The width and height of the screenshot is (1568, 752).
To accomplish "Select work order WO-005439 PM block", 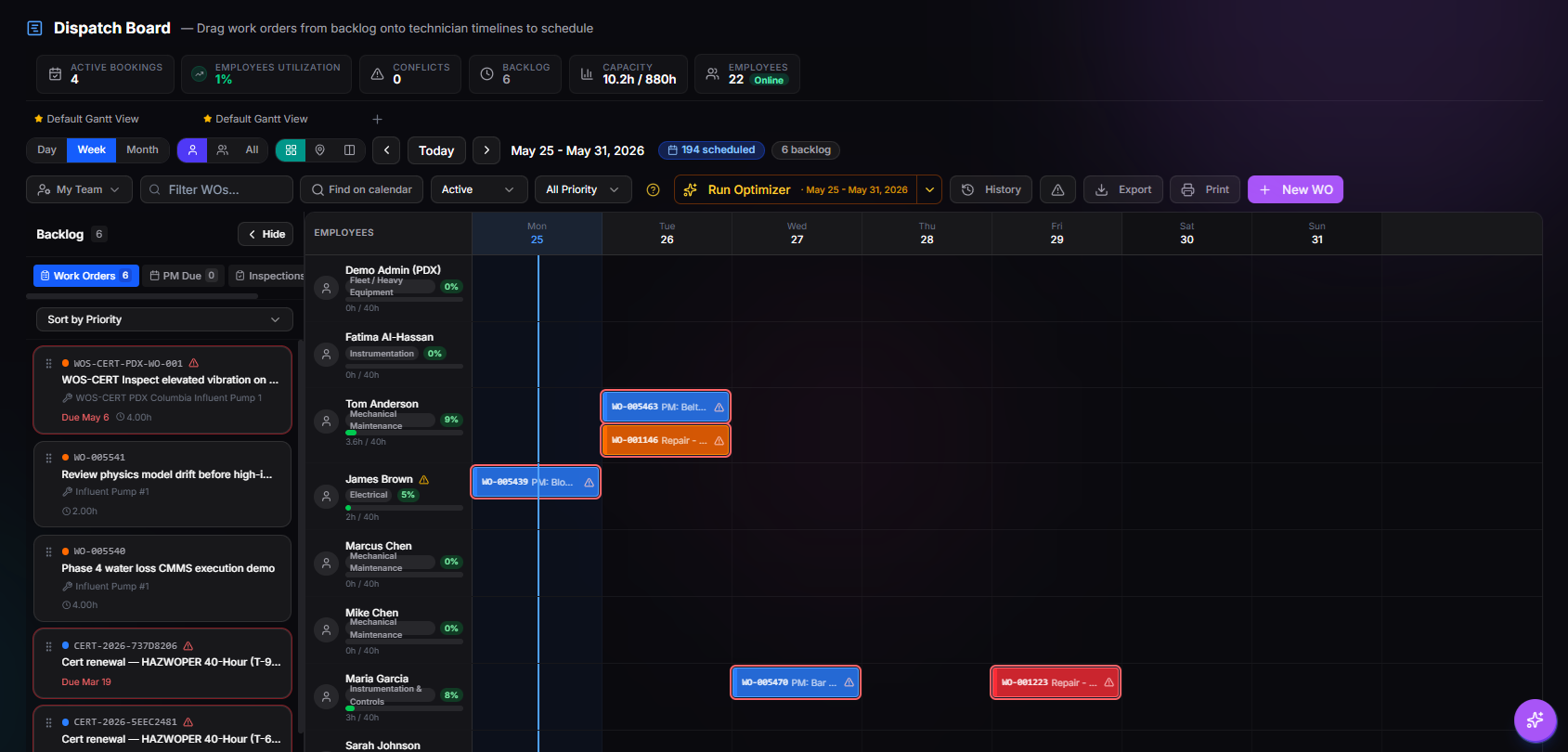I will (536, 482).
